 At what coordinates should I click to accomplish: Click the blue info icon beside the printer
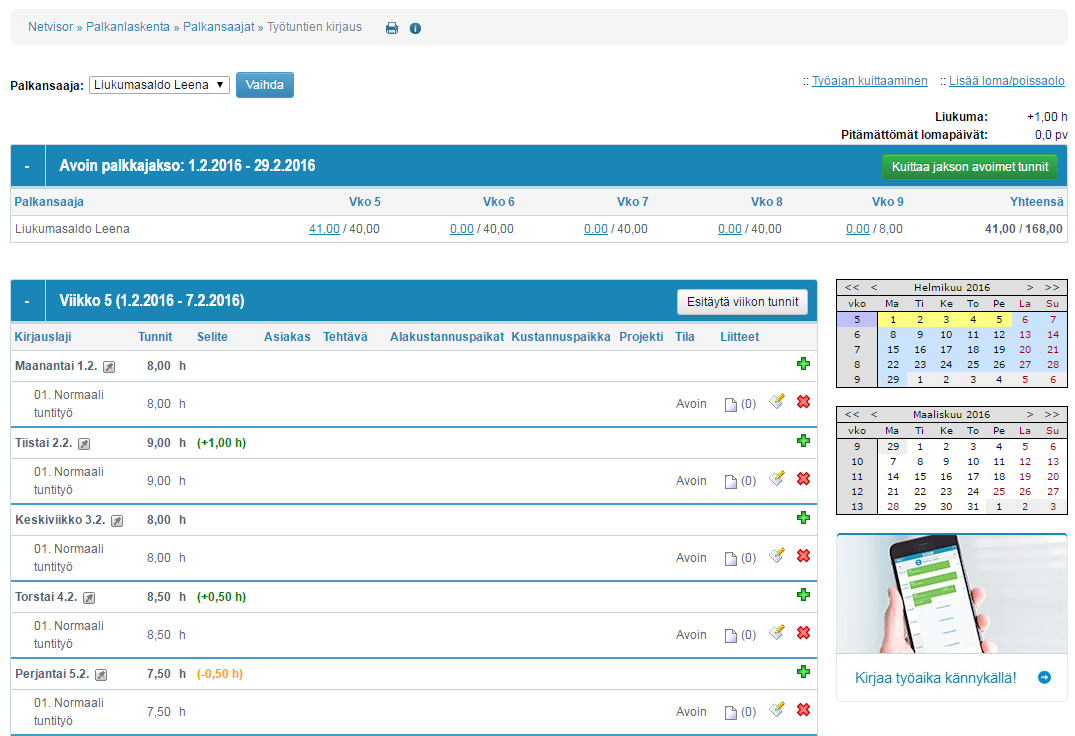click(x=416, y=28)
